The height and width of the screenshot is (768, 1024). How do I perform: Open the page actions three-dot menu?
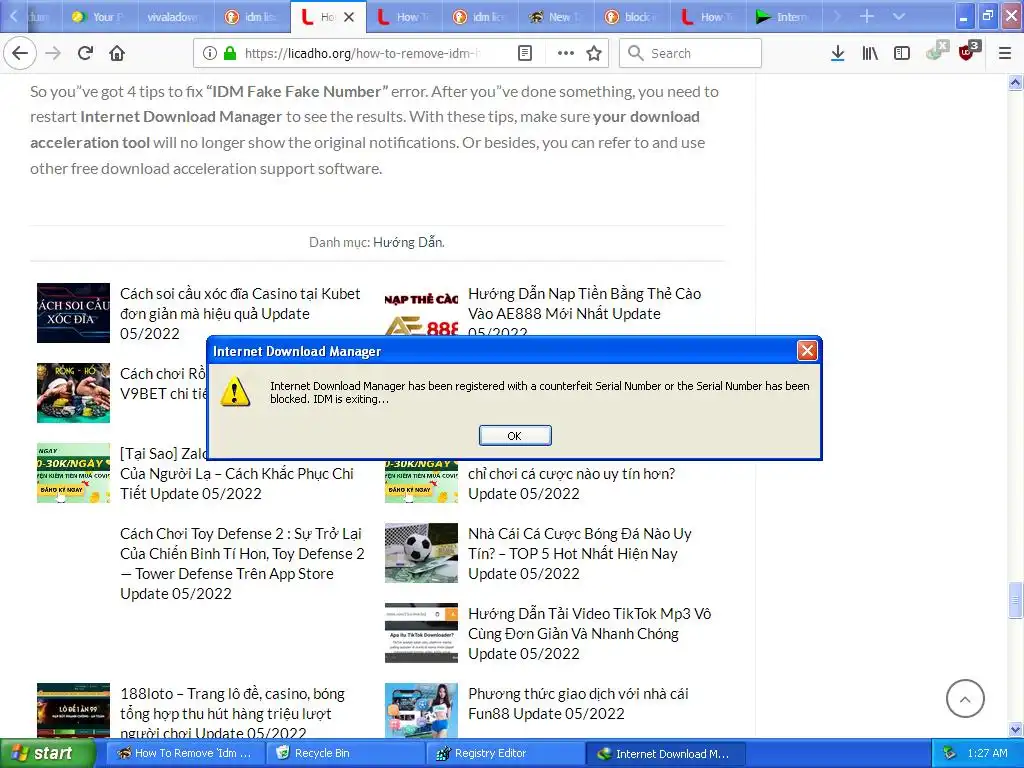pyautogui.click(x=566, y=53)
